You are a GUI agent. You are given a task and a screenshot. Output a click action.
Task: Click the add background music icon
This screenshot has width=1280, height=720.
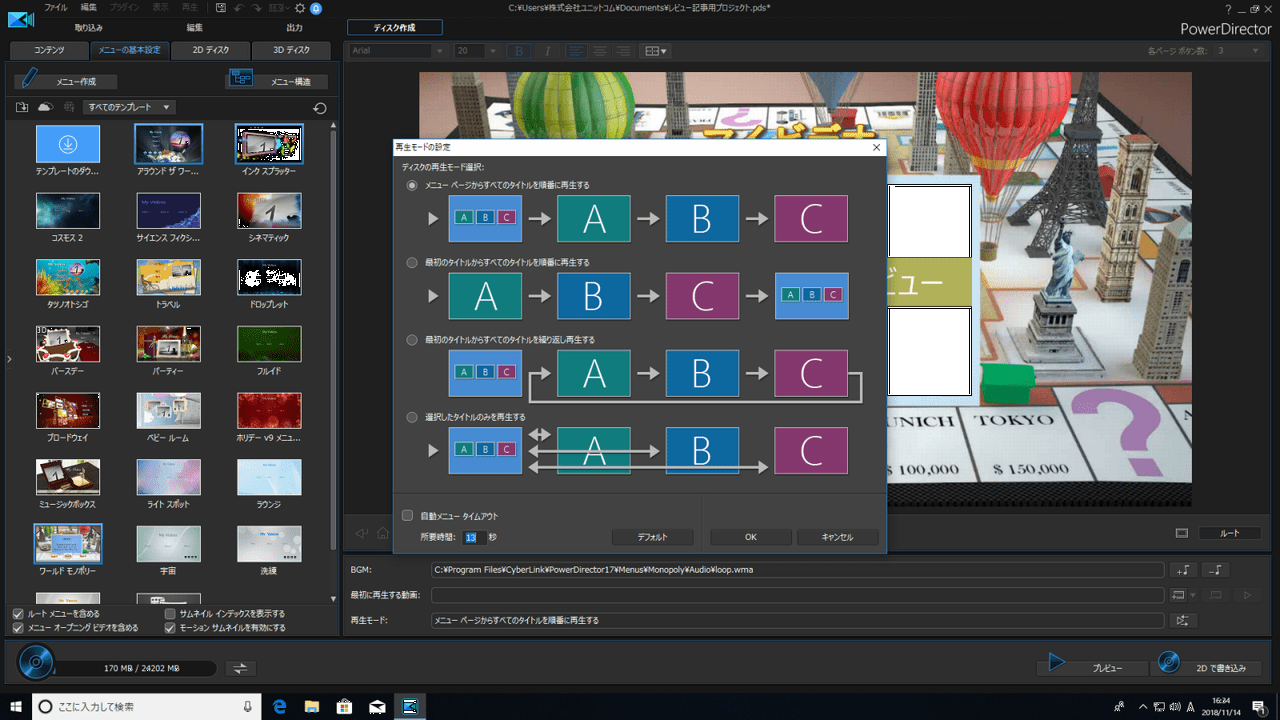coord(1183,570)
